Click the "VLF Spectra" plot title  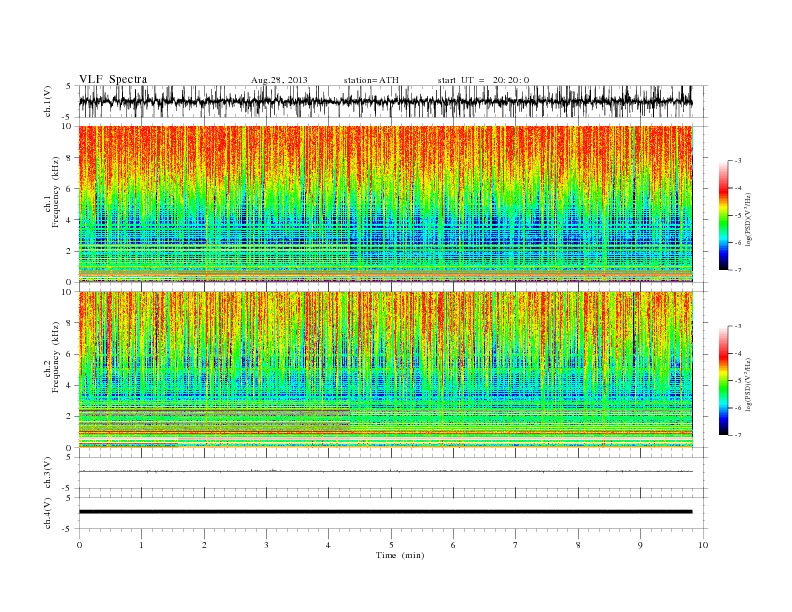click(113, 79)
